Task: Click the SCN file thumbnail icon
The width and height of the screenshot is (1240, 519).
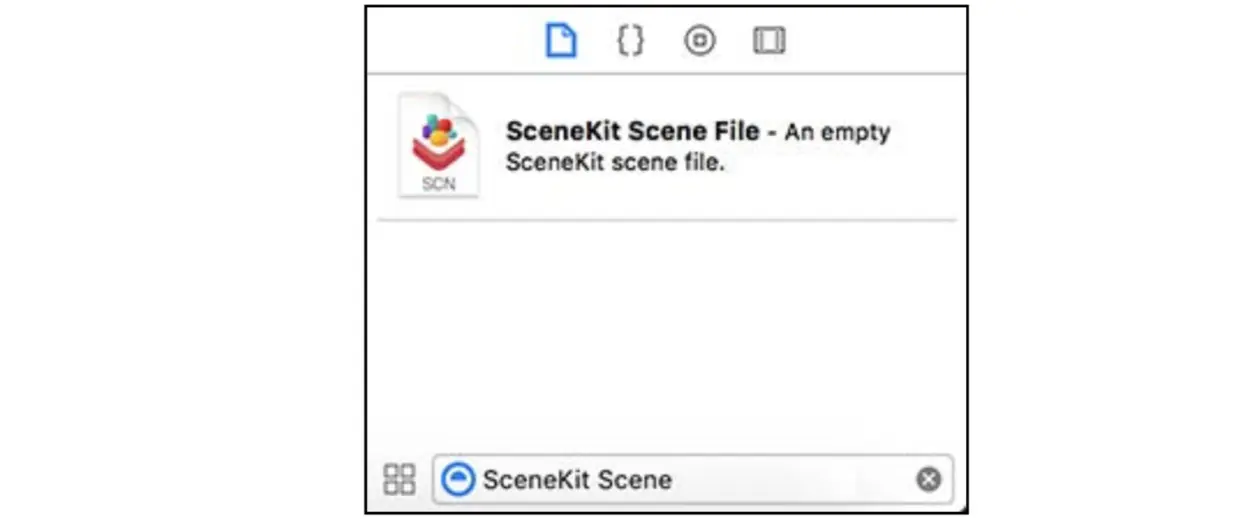Action: coord(439,145)
